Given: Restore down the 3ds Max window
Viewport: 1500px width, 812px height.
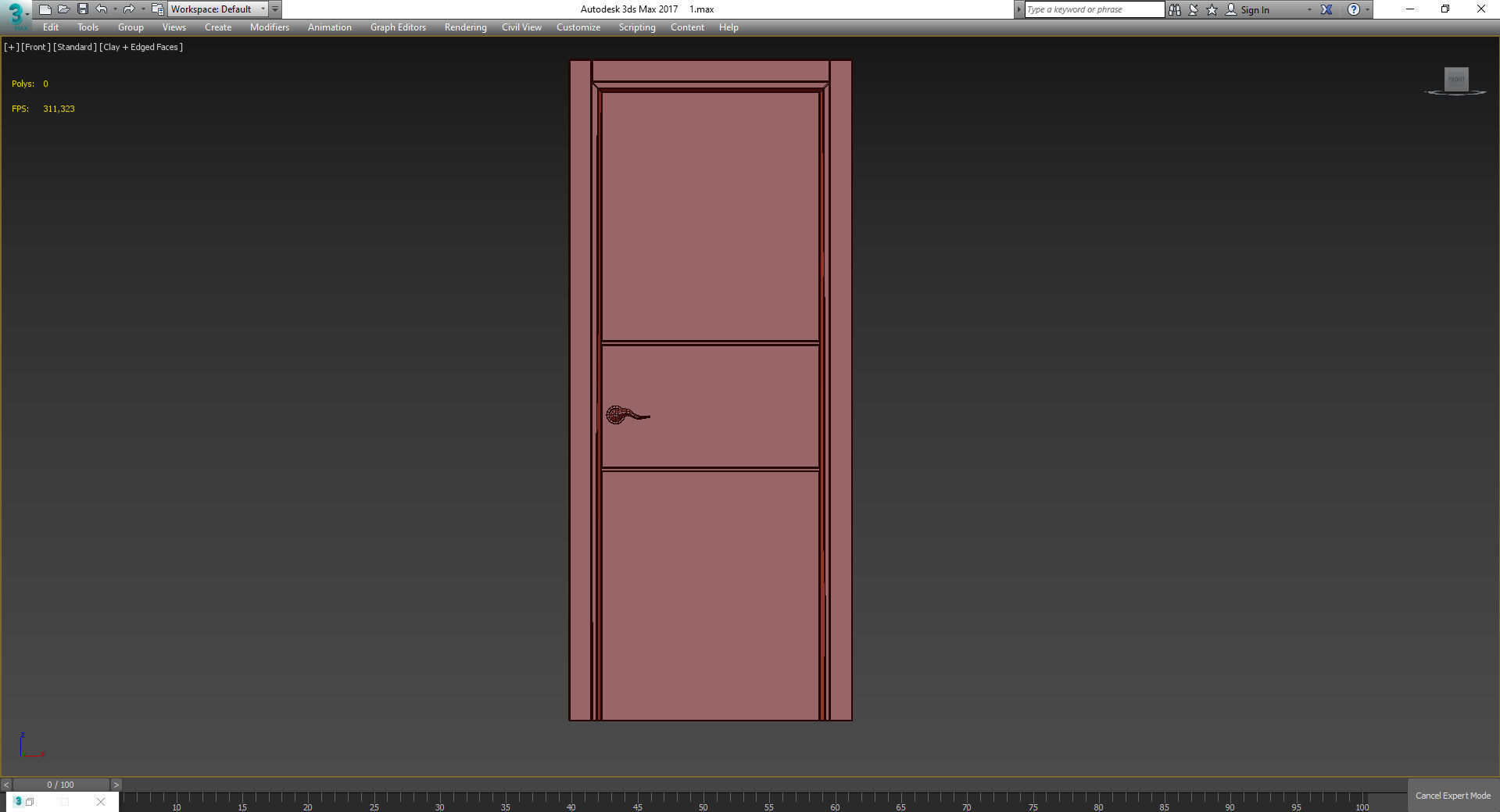Looking at the screenshot, I should (x=1445, y=9).
